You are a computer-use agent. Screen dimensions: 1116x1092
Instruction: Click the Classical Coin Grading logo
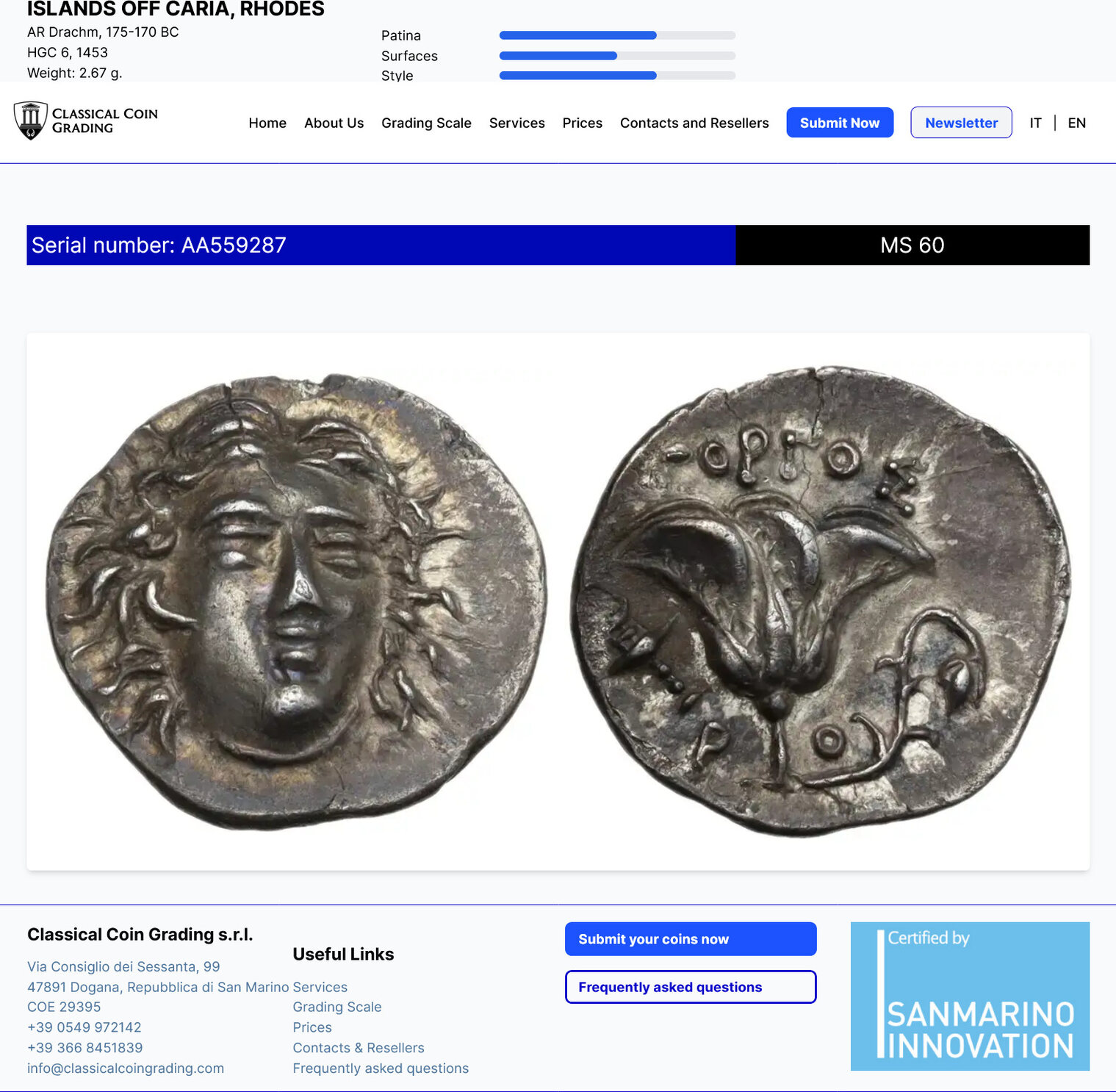[86, 121]
